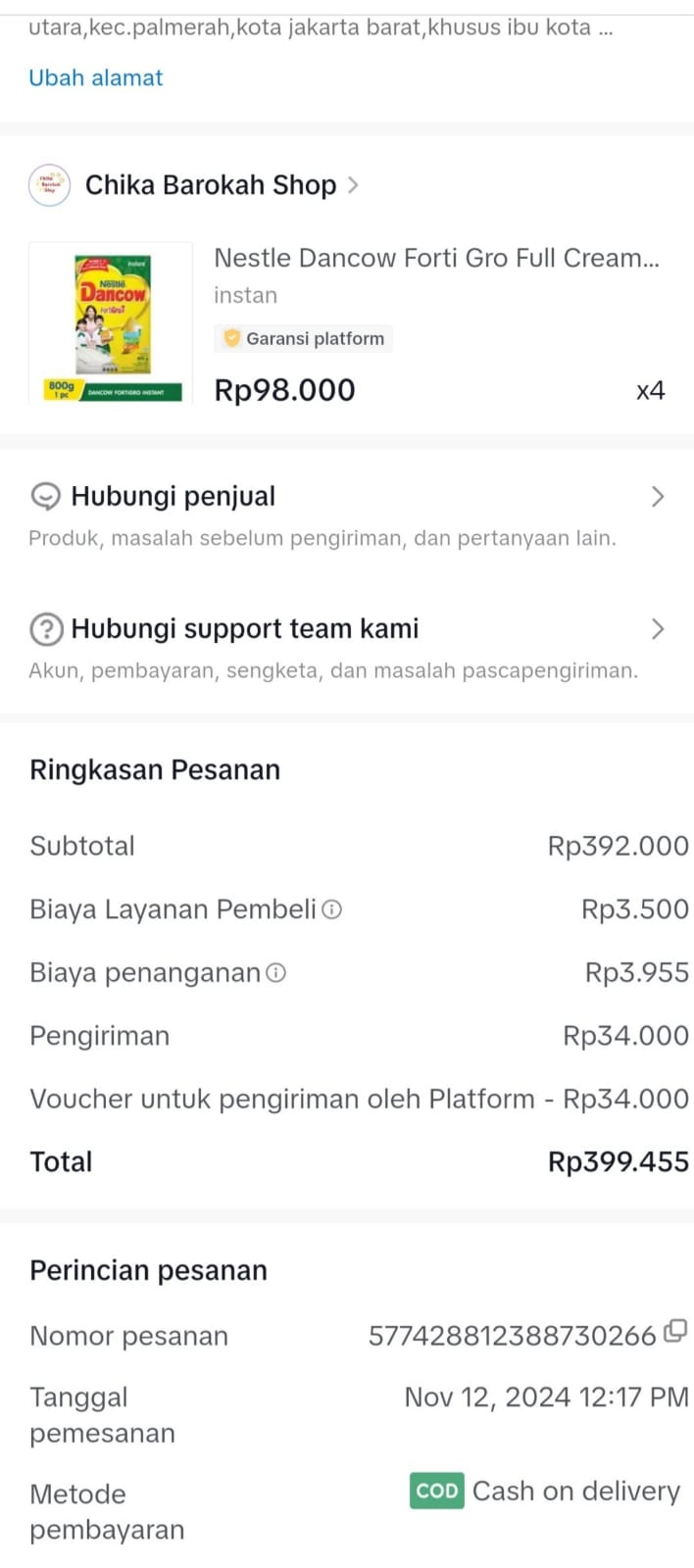Click the Ubah alamat link
The height and width of the screenshot is (1568, 694).
[96, 77]
